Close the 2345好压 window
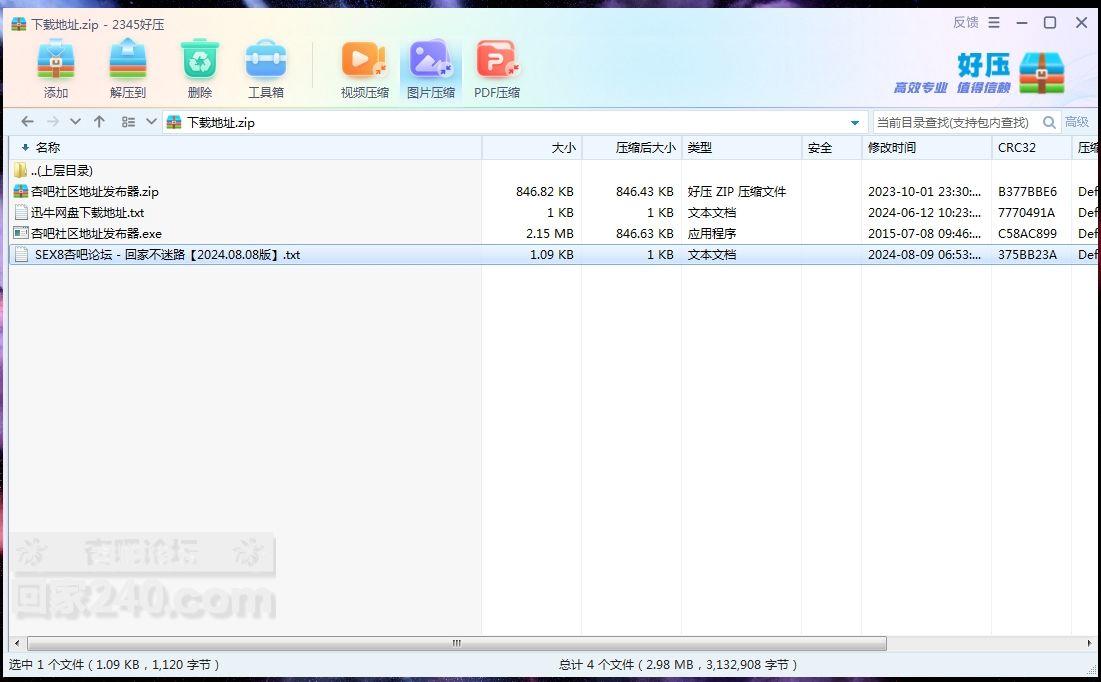Screen dimensions: 1101x682 coord(1081,22)
